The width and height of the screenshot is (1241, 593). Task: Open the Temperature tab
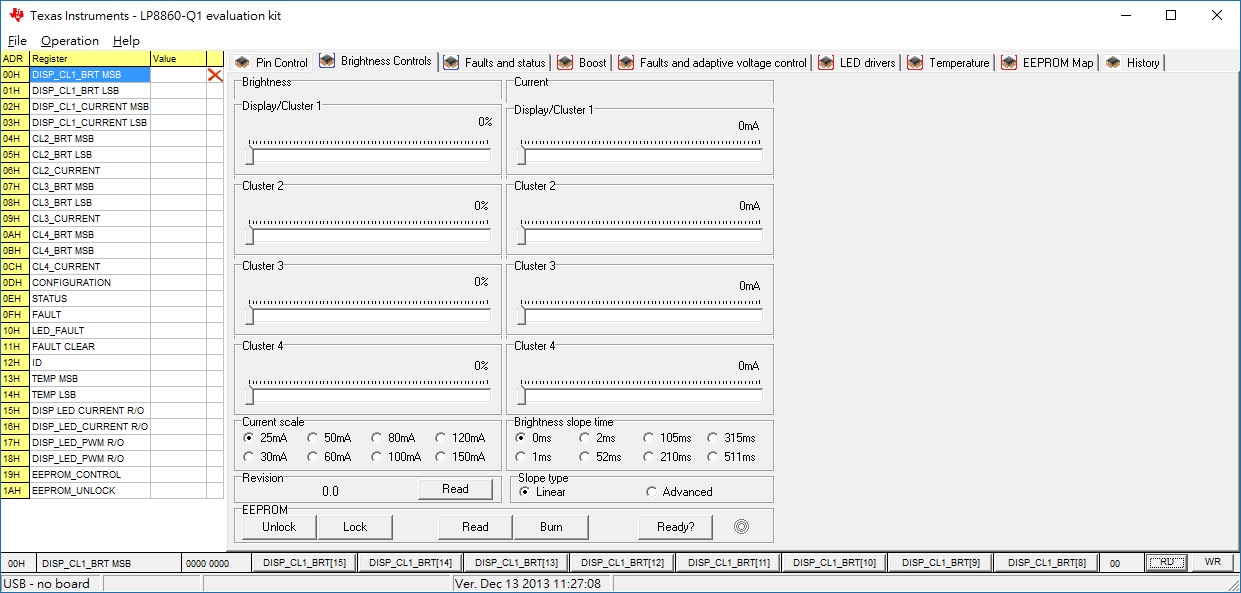(948, 63)
